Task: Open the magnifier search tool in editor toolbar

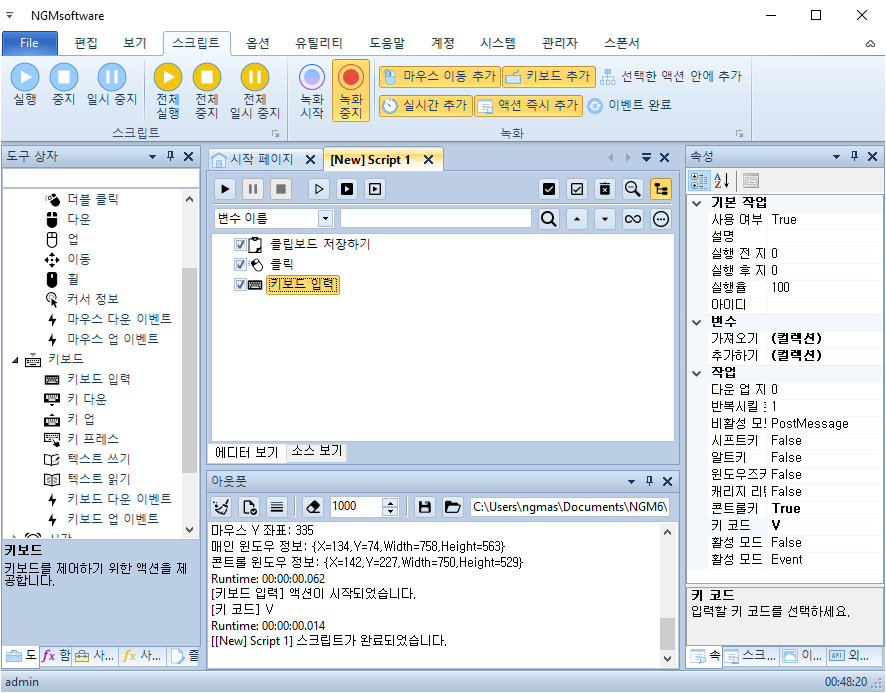Action: (x=633, y=189)
